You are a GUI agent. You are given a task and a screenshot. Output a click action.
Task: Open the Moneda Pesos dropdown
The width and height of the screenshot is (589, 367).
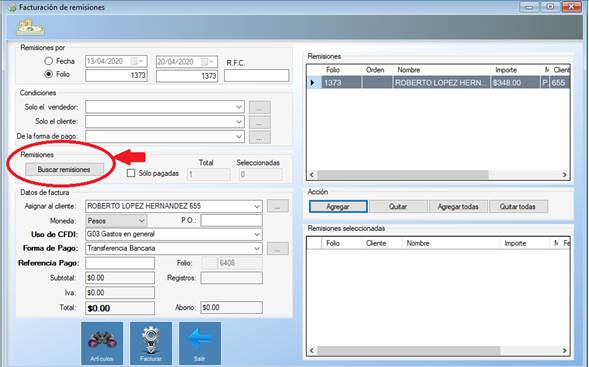click(141, 221)
